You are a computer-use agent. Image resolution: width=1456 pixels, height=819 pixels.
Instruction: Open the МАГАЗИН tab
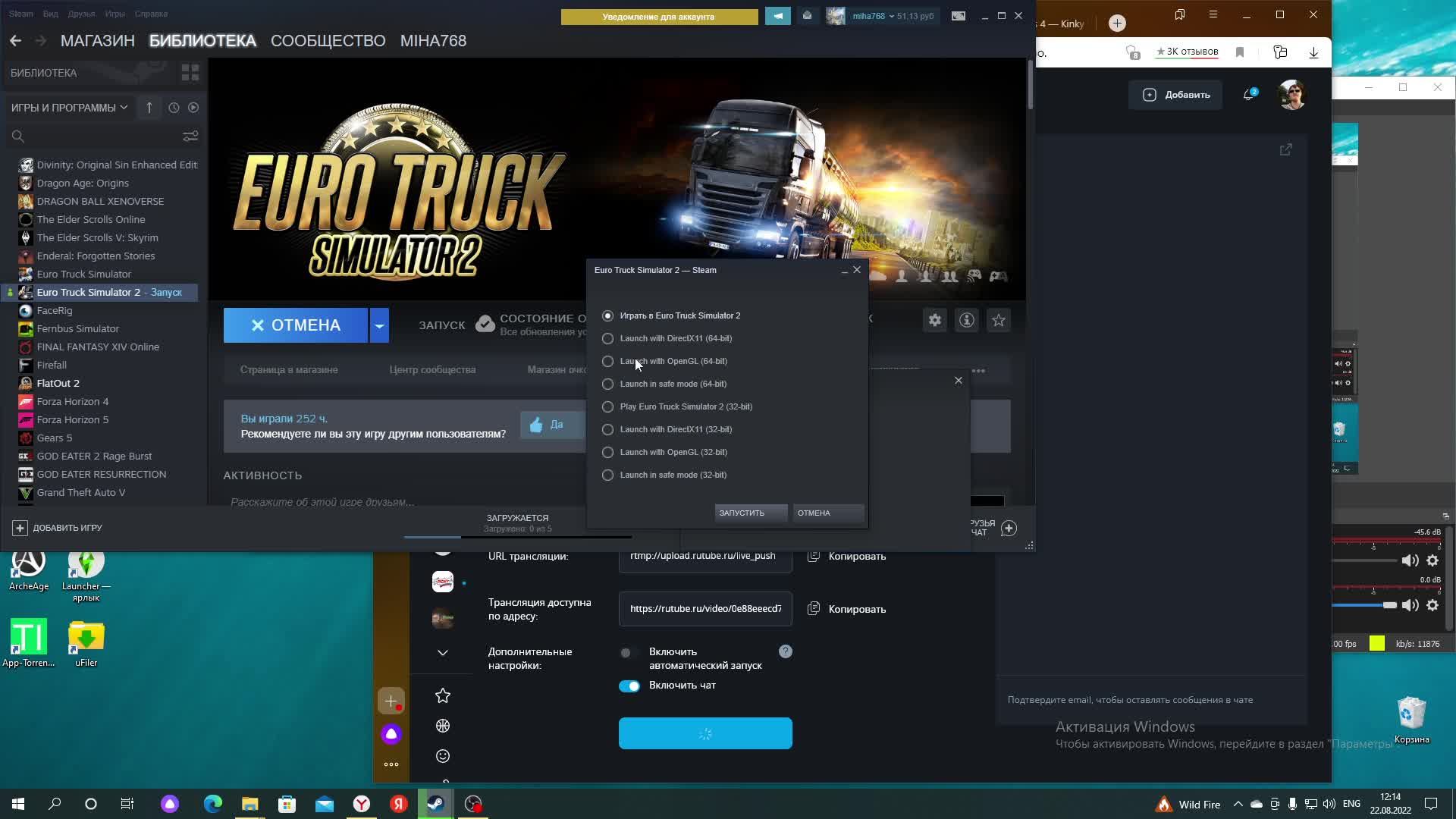pos(97,41)
